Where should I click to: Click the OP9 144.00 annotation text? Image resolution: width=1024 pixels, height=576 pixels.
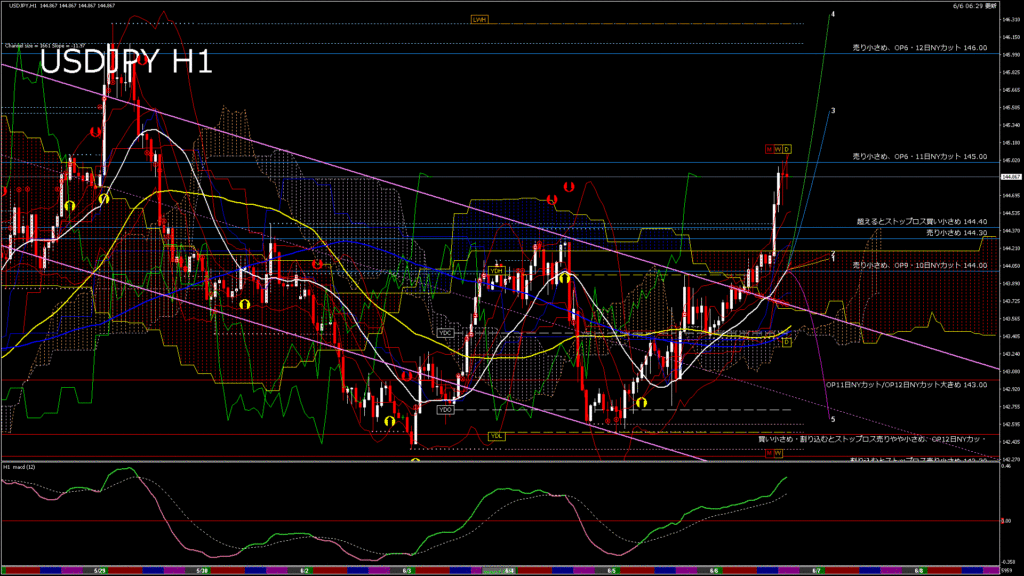tap(920, 266)
